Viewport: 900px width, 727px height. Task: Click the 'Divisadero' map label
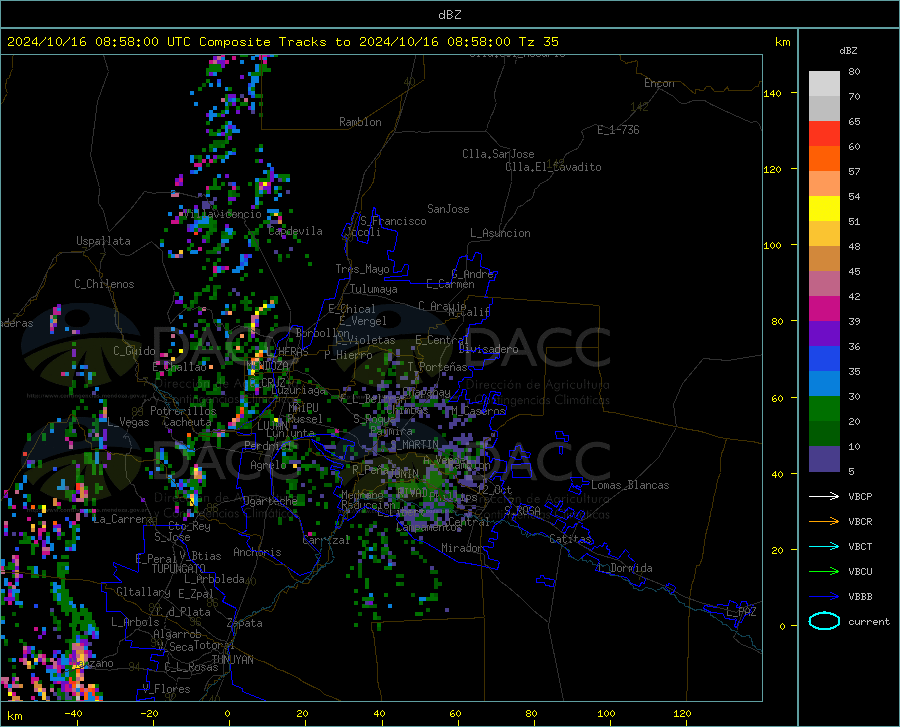click(x=488, y=349)
